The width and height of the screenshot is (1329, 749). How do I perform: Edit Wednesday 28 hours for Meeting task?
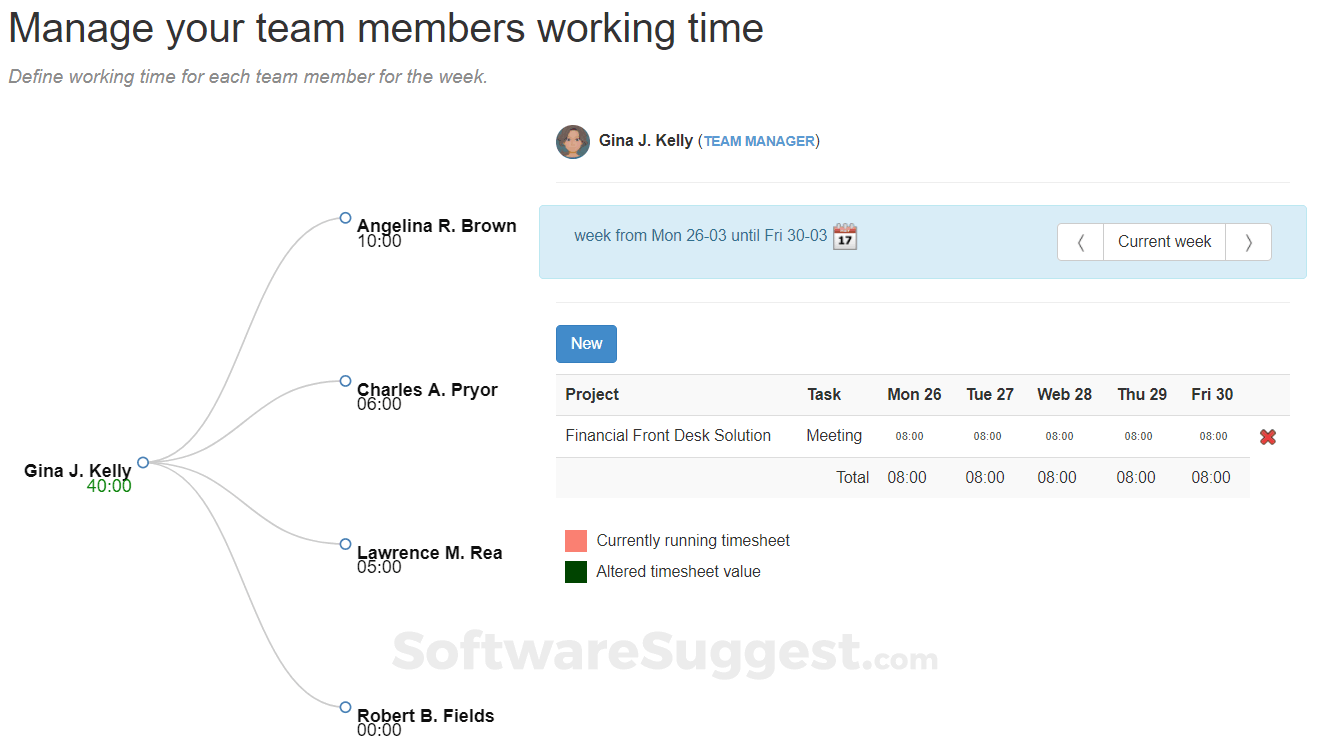(1059, 437)
